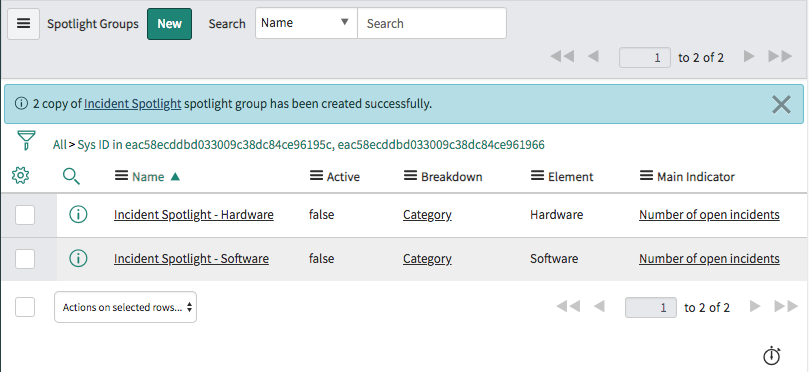Click the New button
Image resolution: width=809 pixels, height=372 pixels.
[169, 24]
